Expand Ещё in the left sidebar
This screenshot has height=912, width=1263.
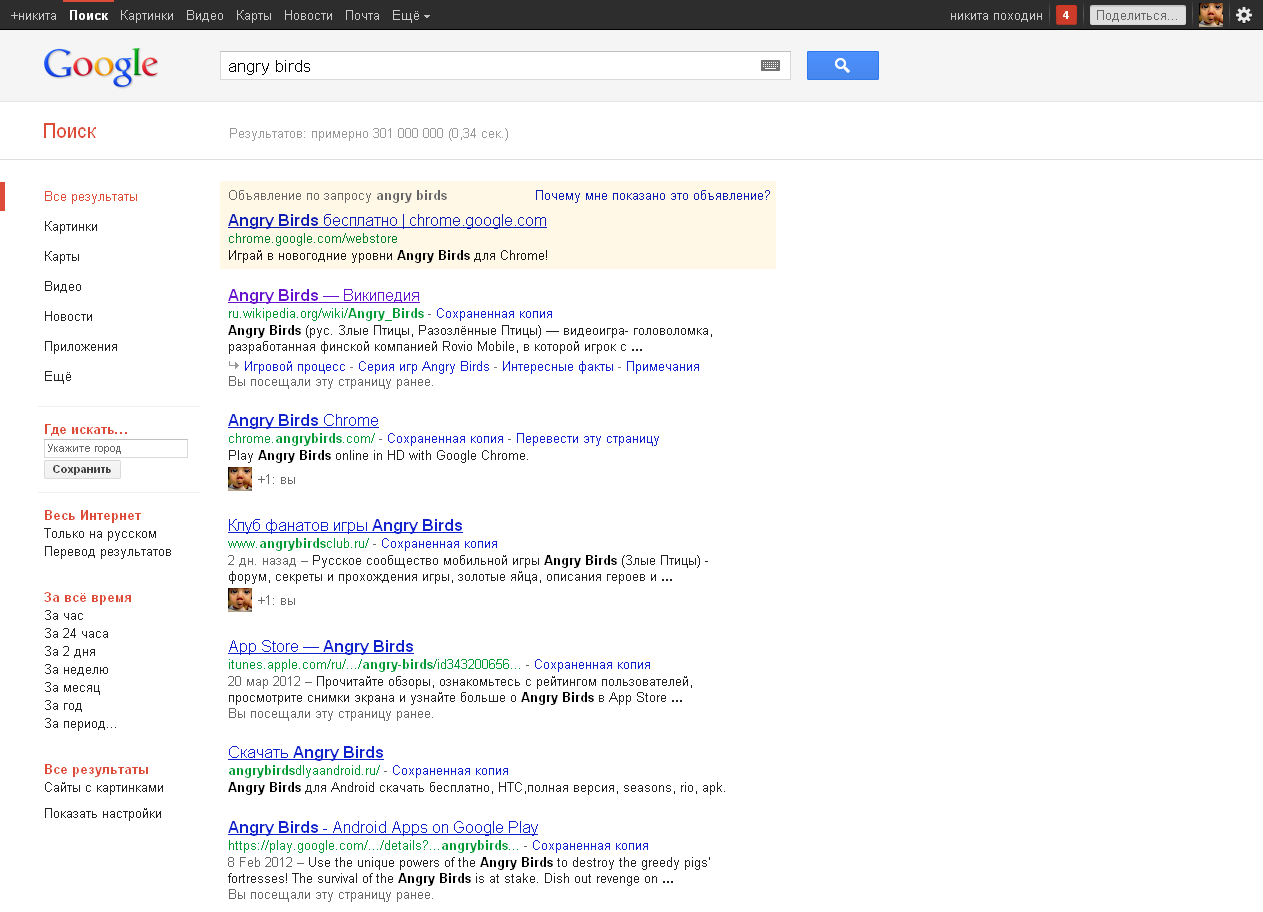point(58,377)
